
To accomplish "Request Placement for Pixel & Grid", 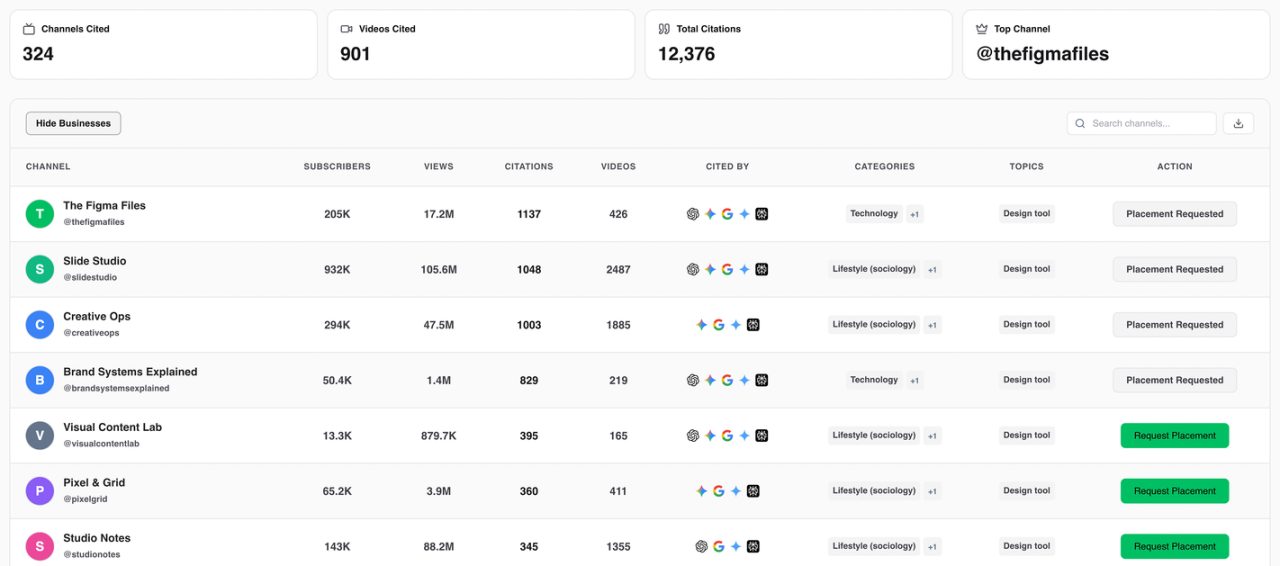I will click(x=1175, y=491).
